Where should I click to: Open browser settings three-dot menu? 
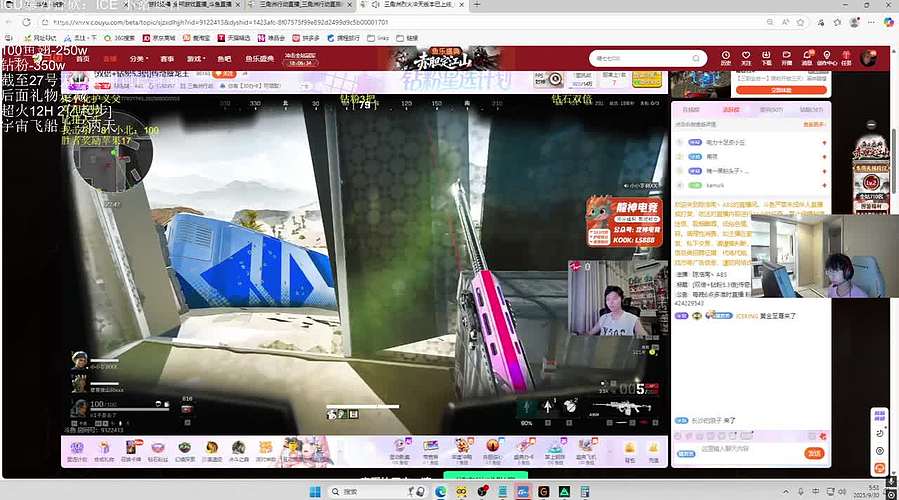[871, 22]
